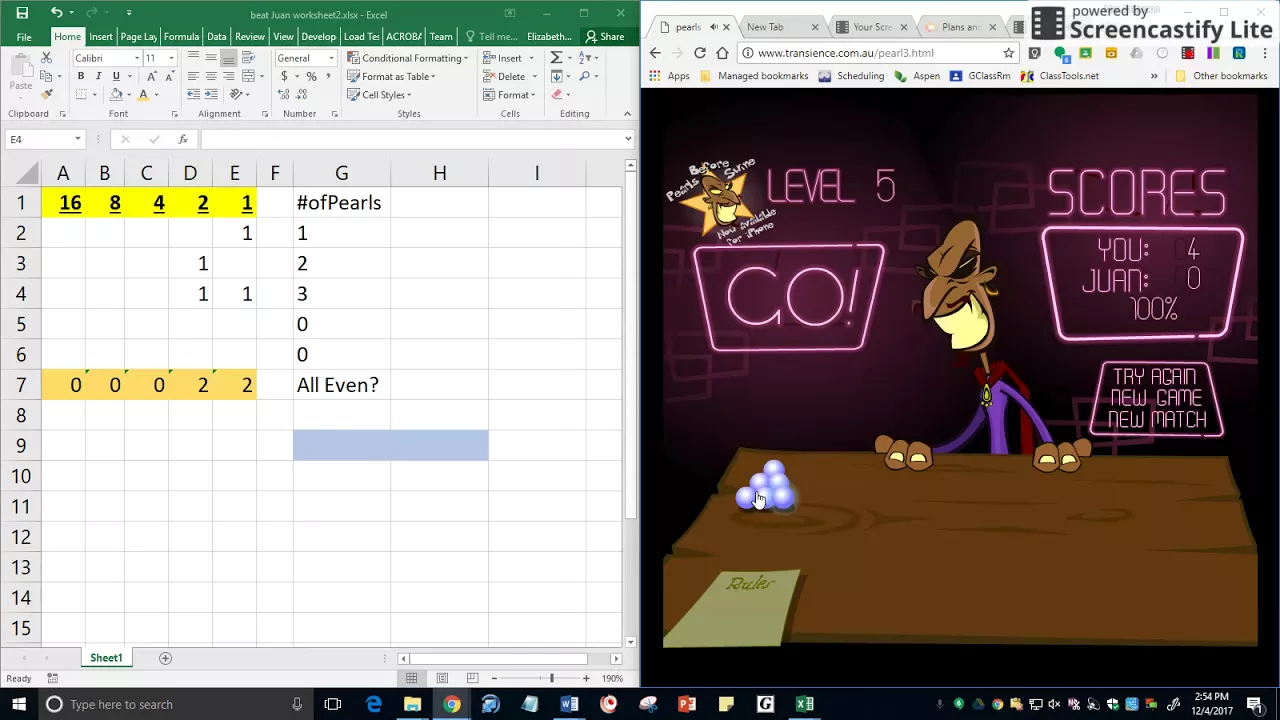Screen dimensions: 1280x720
Task: Toggle Wrap Text
Action: coord(248,58)
